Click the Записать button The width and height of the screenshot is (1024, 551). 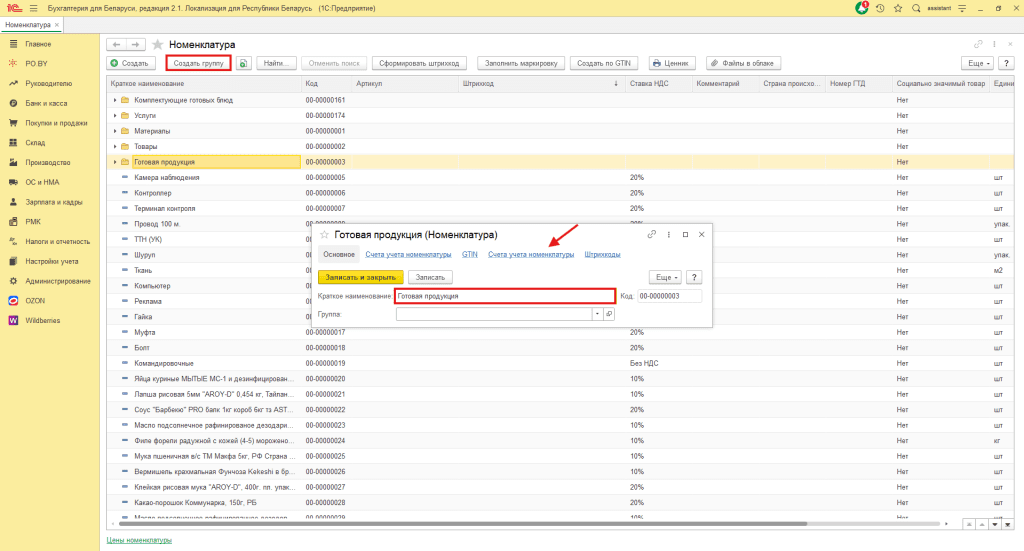click(430, 277)
